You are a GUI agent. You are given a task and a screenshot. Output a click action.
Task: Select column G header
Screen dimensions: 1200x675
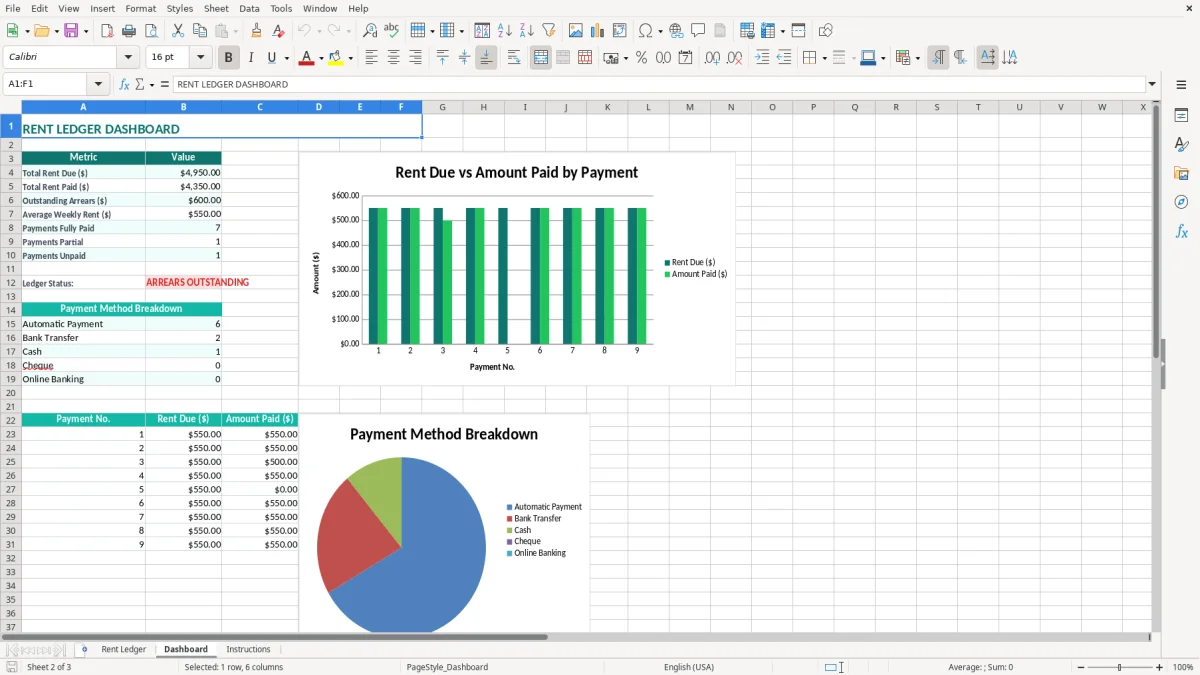[x=442, y=107]
